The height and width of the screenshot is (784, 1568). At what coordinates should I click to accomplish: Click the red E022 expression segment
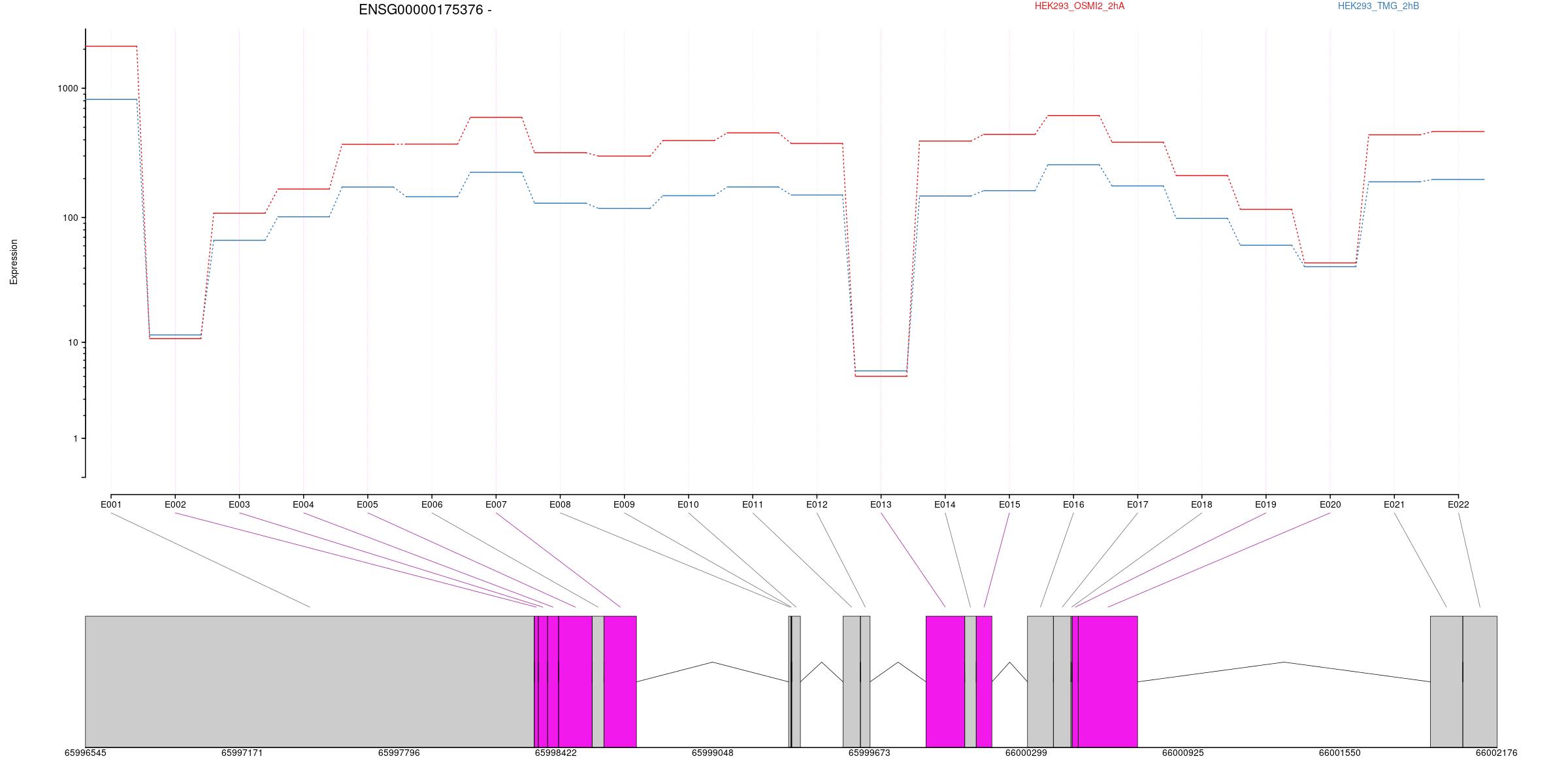pos(1458,131)
